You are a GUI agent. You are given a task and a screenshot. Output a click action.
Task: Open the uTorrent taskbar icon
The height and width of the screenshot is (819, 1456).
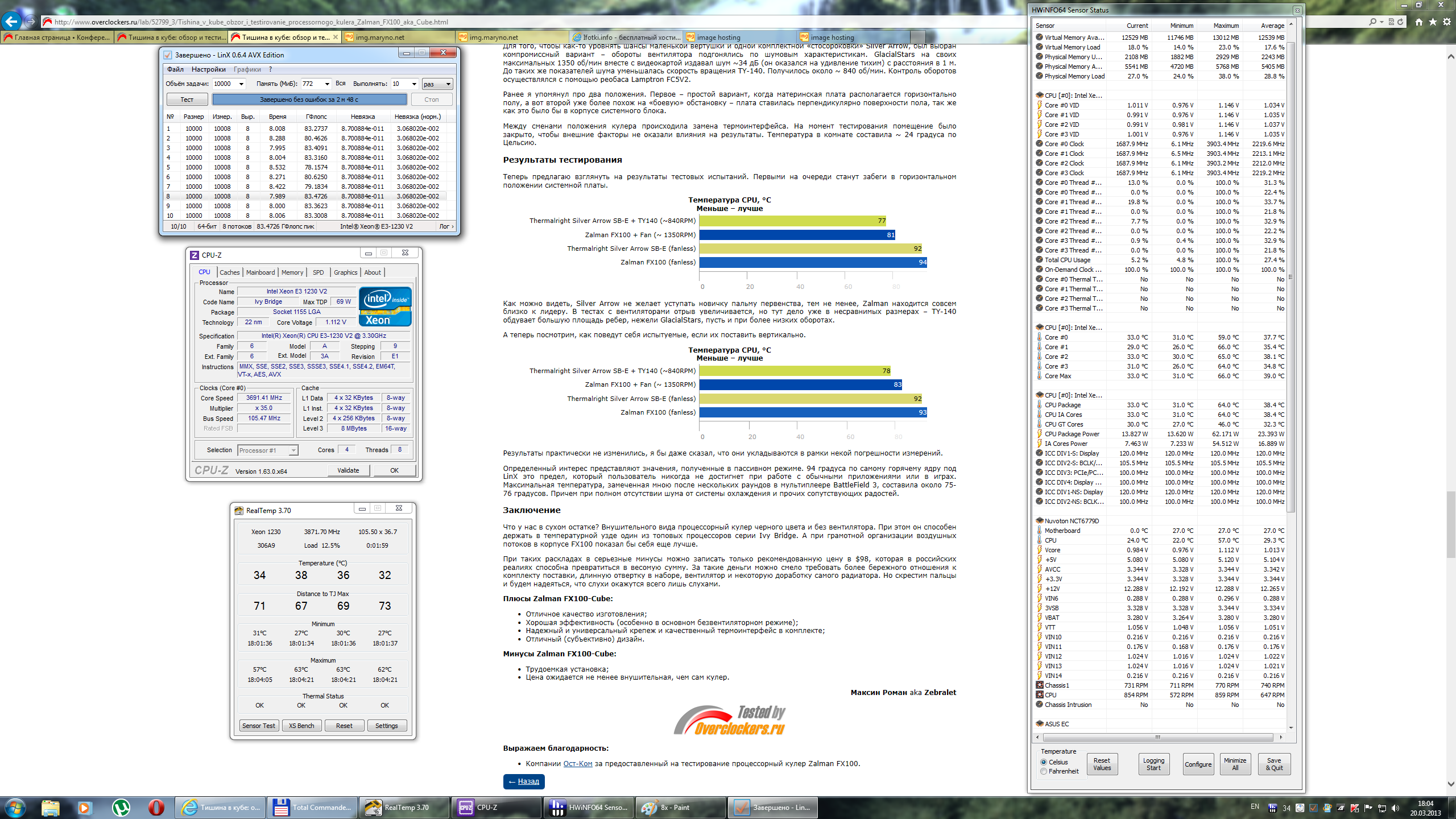(121, 807)
